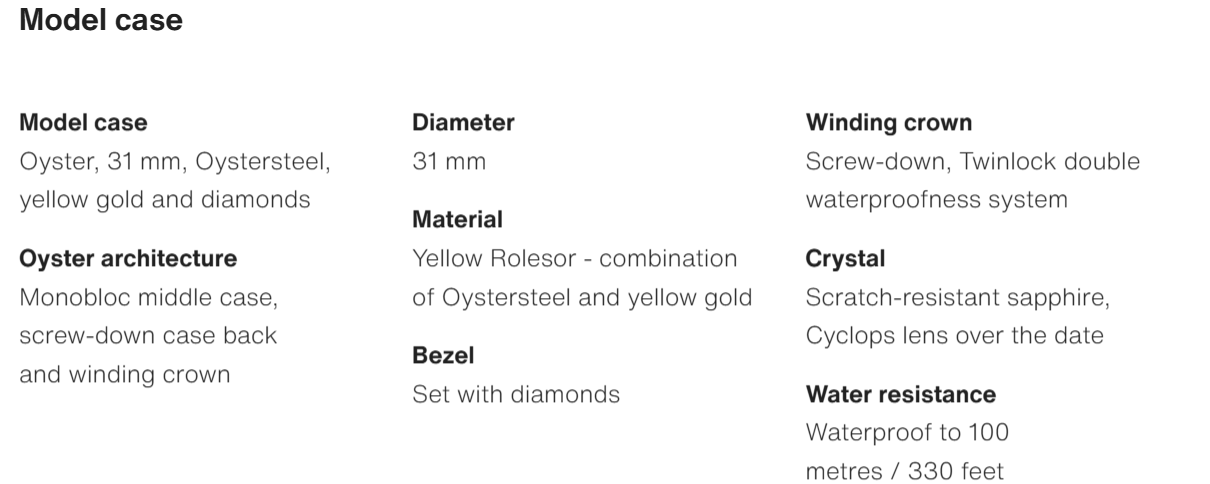Viewport: 1210px width, 484px height.
Task: Select the "Crystal" label
Action: pos(845,259)
